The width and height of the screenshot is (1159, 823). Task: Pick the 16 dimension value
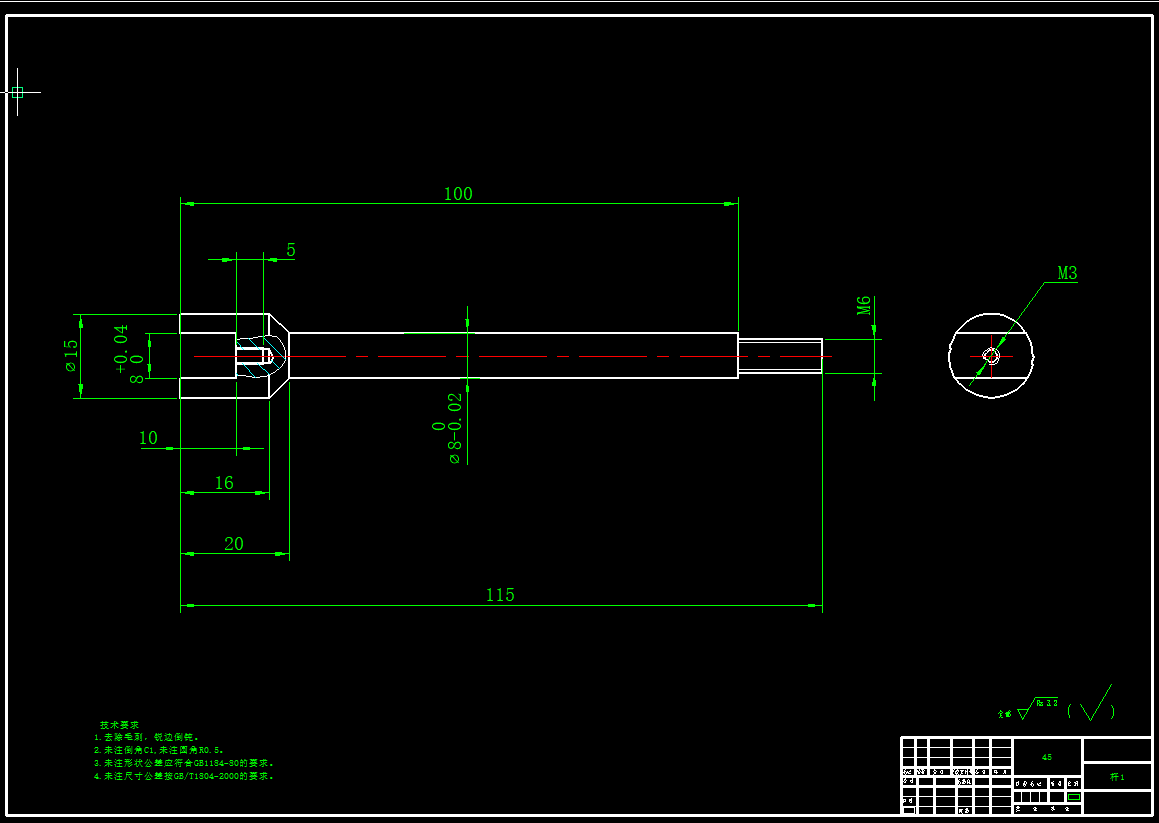[224, 484]
